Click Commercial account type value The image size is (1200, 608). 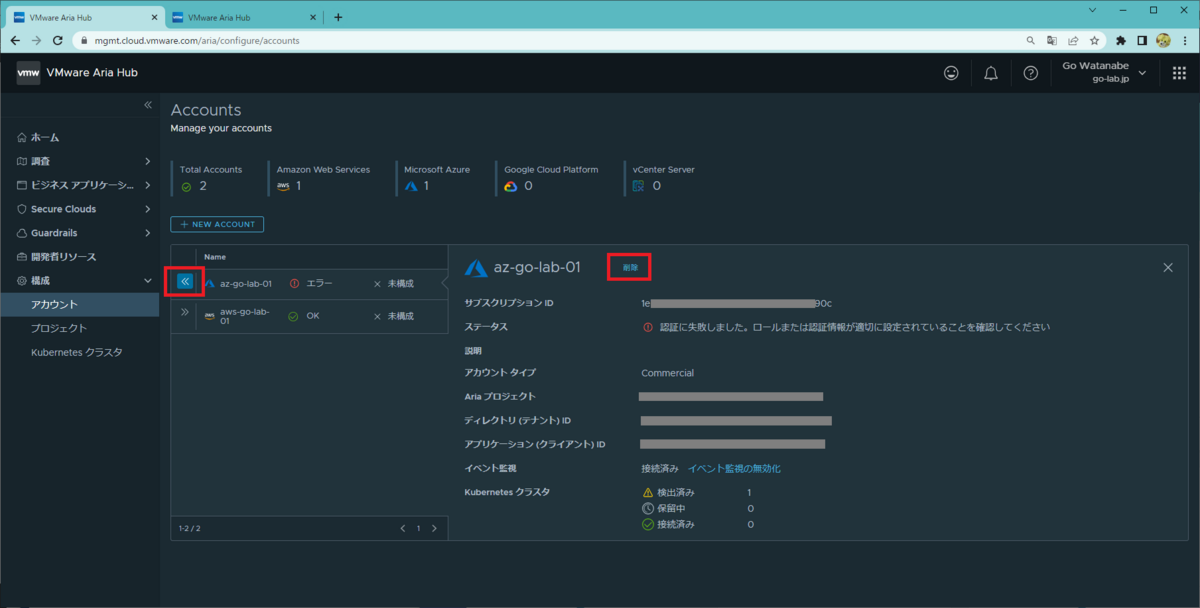click(667, 373)
